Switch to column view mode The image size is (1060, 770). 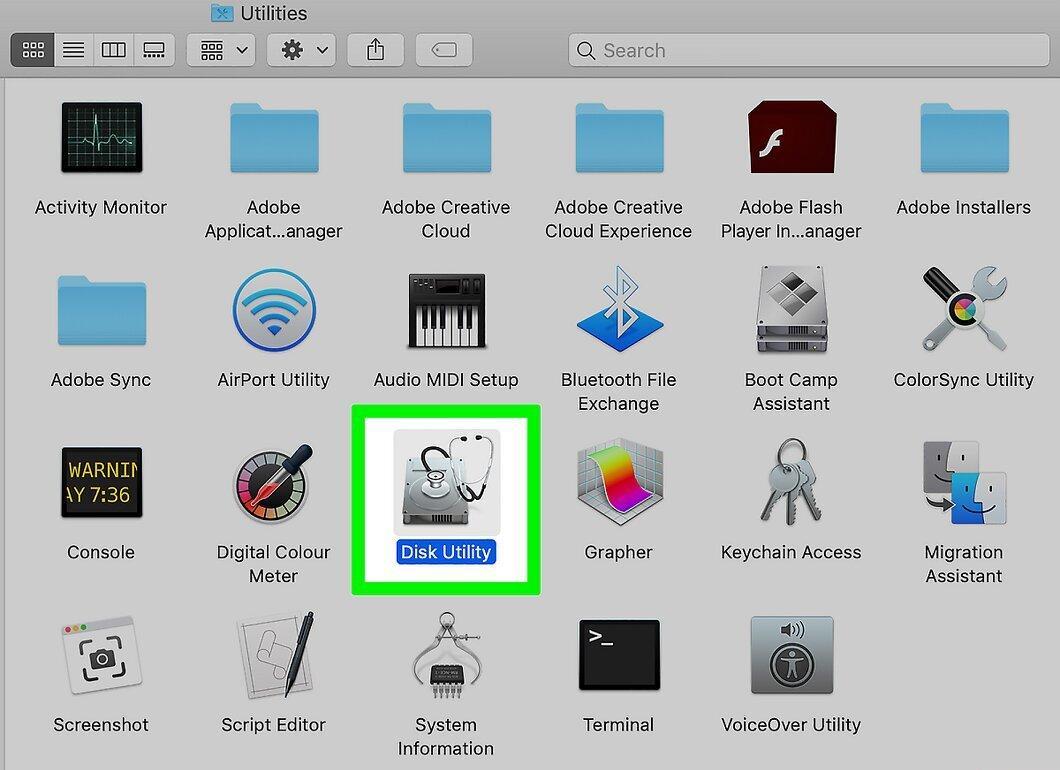pyautogui.click(x=114, y=50)
